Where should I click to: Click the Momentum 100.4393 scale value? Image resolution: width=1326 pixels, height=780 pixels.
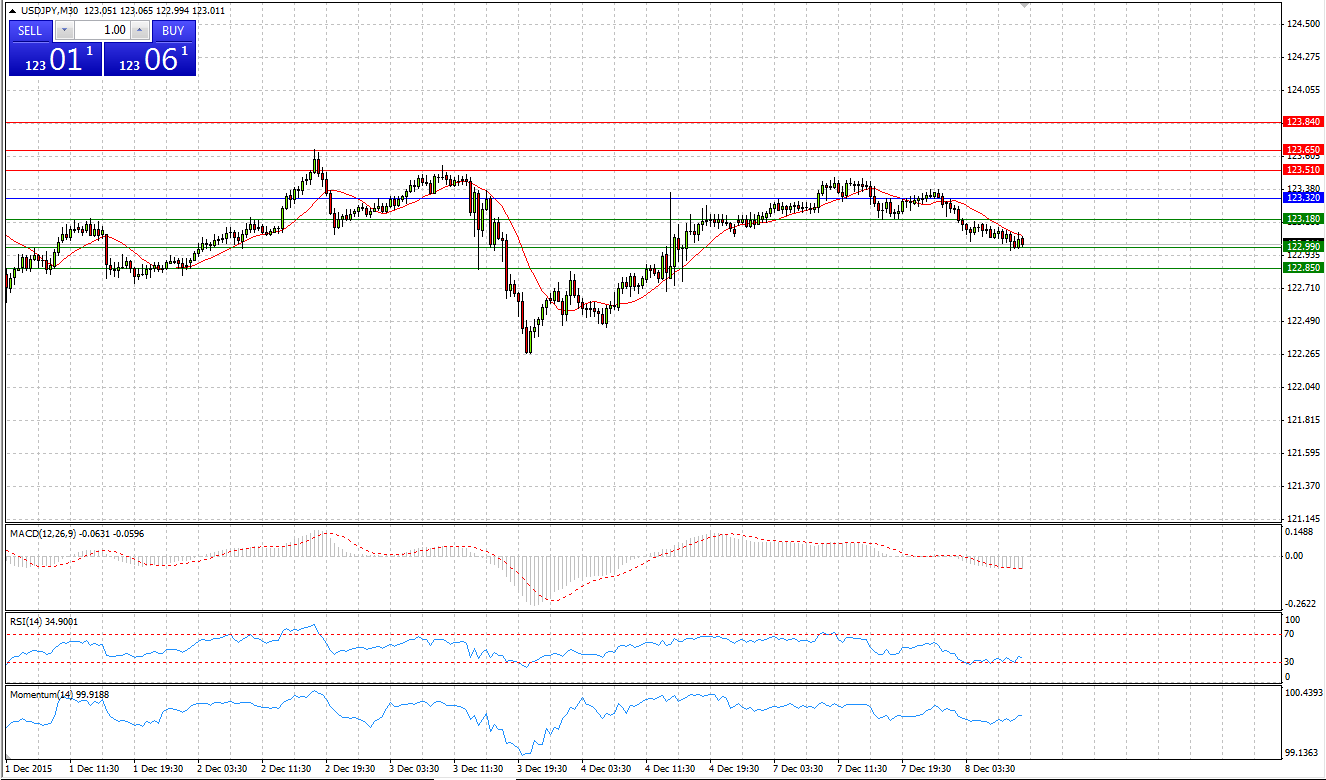(x=1304, y=692)
